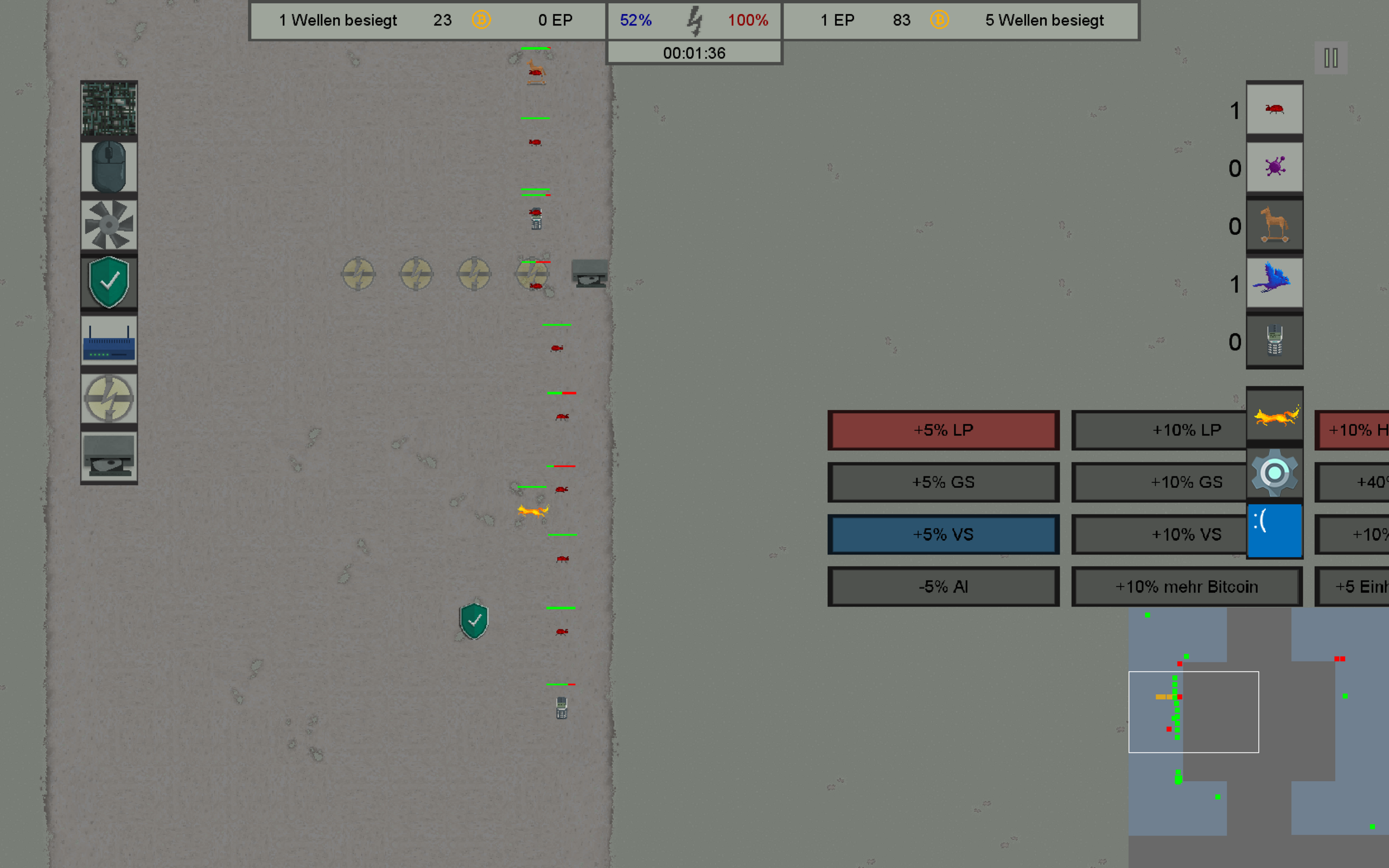Spawn the purple virus unit
1389x868 pixels.
[1274, 167]
